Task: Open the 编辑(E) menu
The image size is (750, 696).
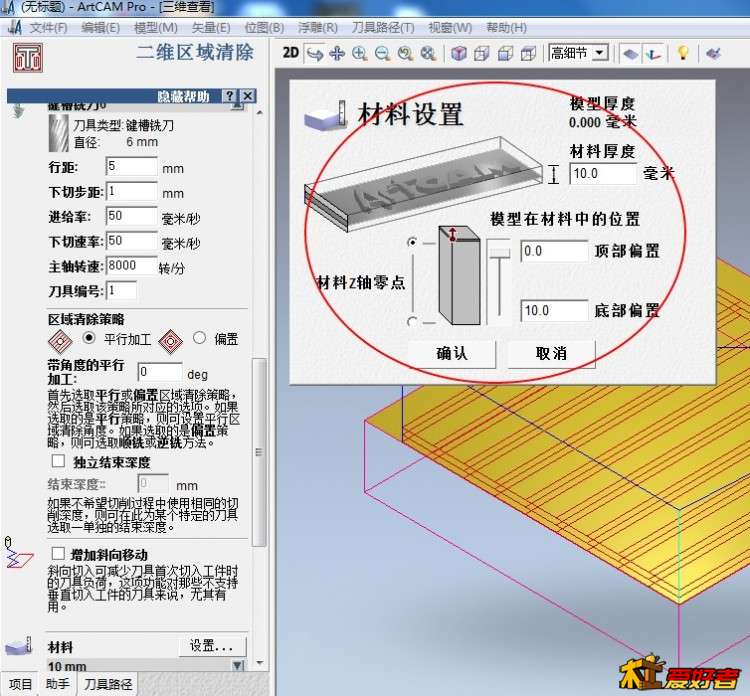Action: tap(100, 28)
